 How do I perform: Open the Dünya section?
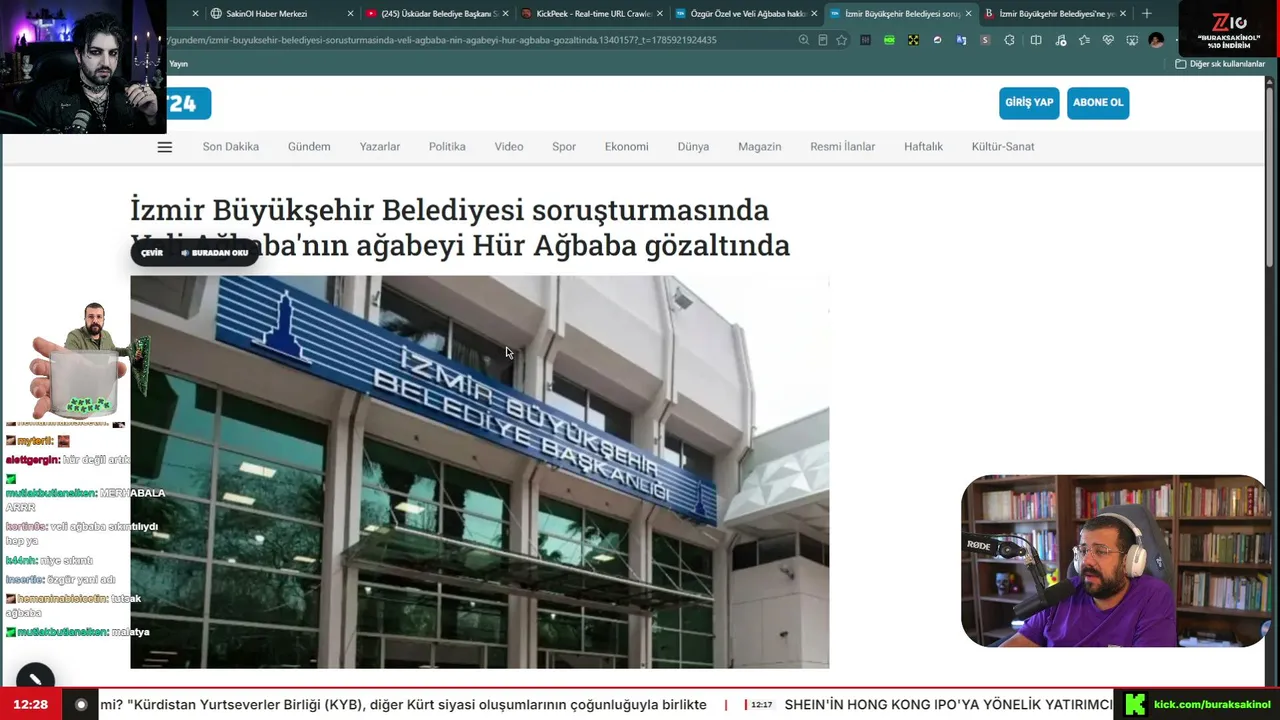(x=693, y=147)
